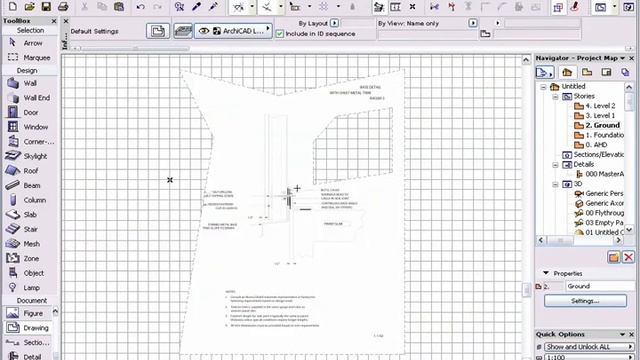Collapse the Details tree node
This screenshot has height=360, width=640.
coord(555,165)
